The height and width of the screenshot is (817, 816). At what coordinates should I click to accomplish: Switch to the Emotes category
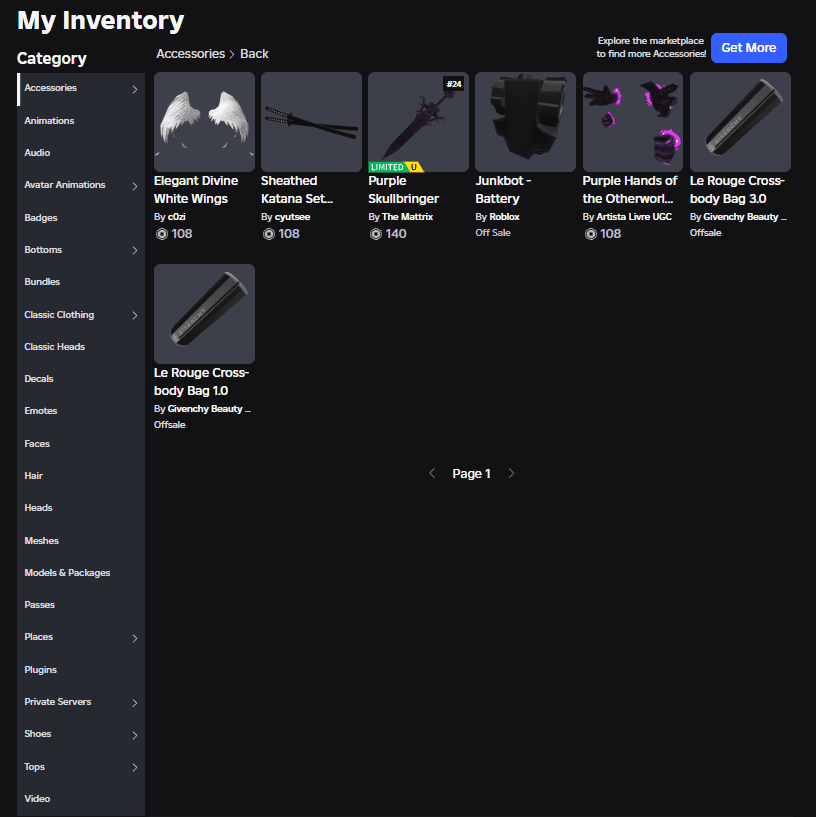(x=41, y=411)
